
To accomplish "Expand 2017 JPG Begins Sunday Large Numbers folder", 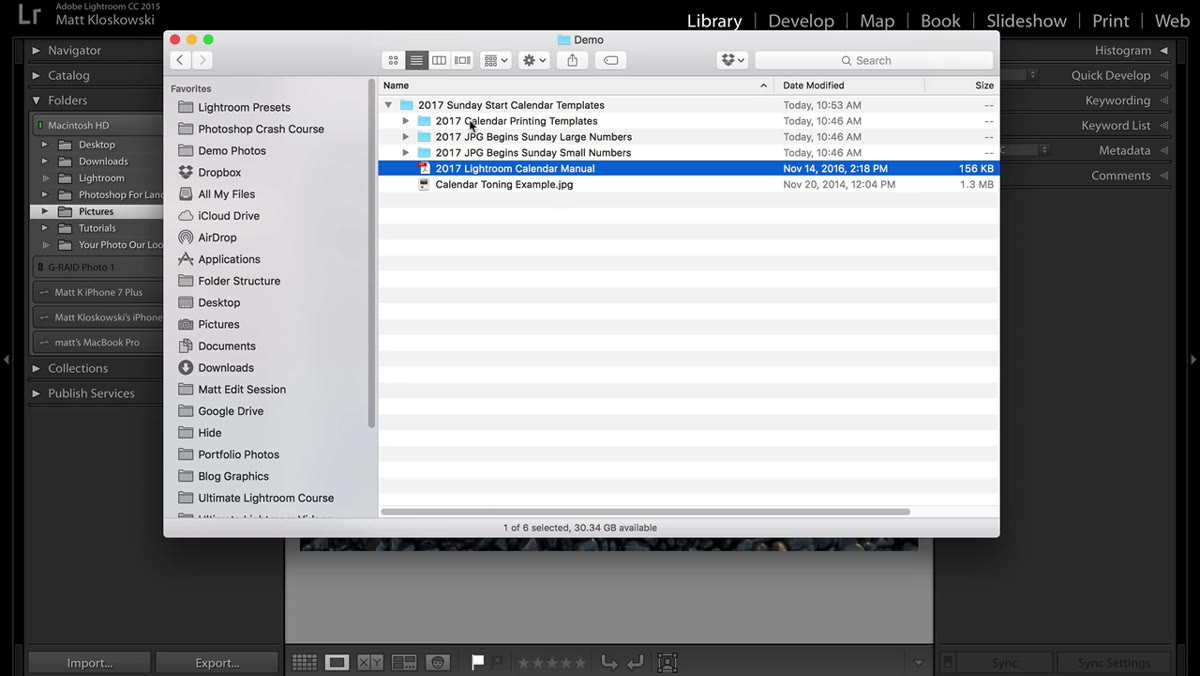I will pyautogui.click(x=406, y=137).
